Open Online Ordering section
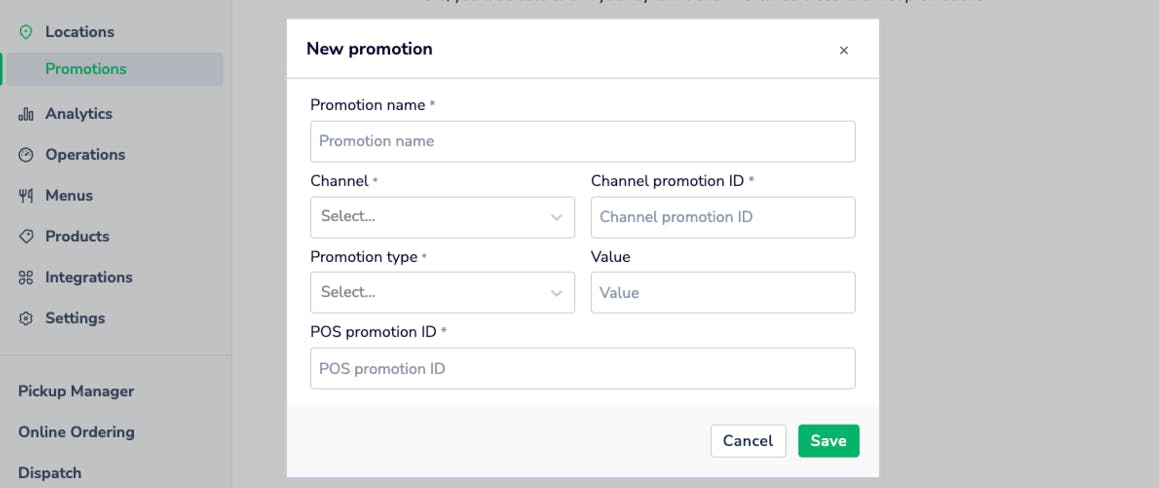 click(x=76, y=432)
